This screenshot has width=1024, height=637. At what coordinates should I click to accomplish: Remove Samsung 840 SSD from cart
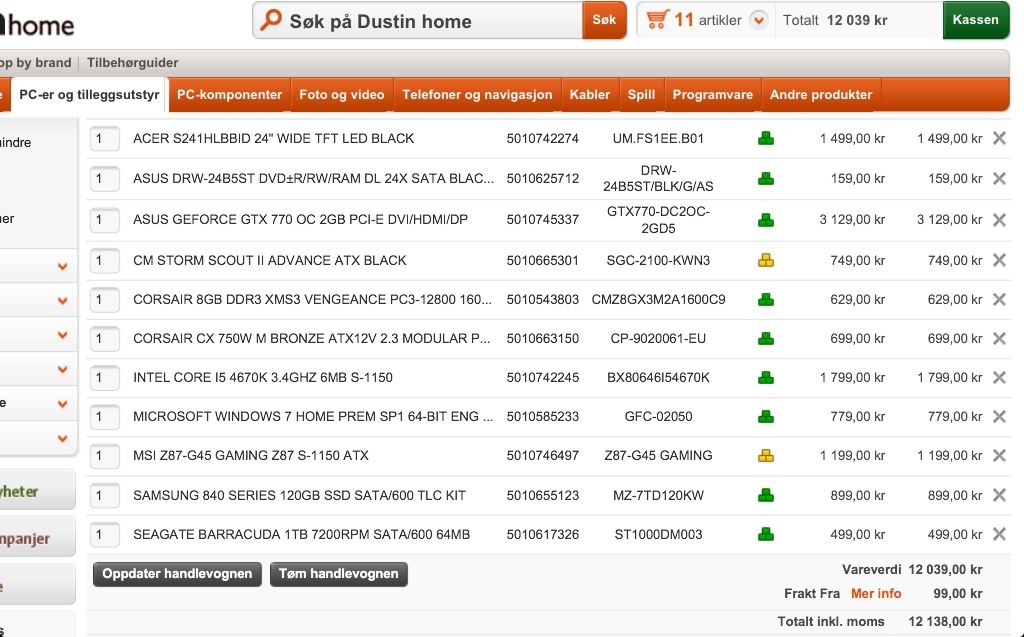999,495
